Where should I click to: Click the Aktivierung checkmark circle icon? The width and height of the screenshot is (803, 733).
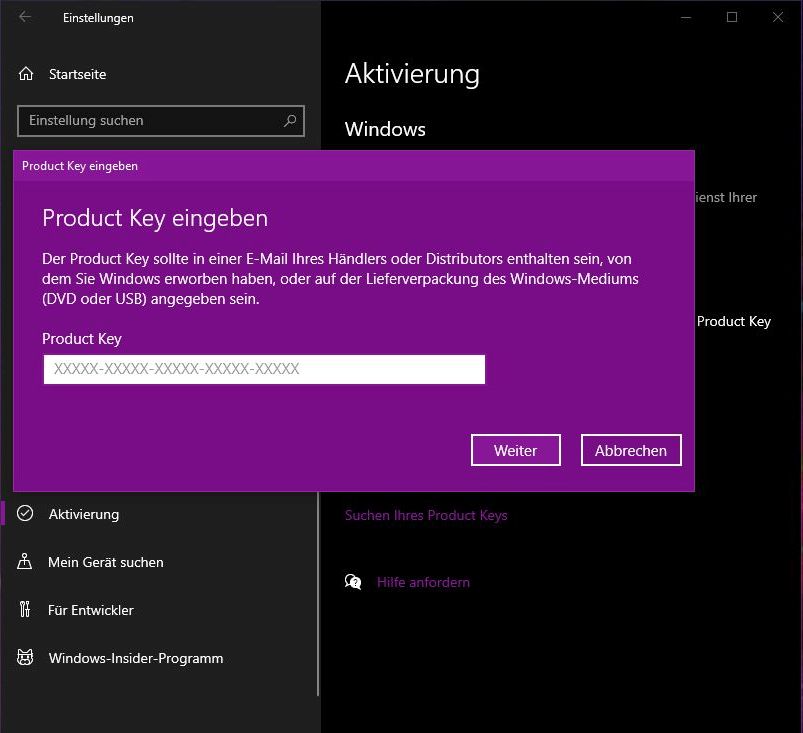(x=26, y=514)
